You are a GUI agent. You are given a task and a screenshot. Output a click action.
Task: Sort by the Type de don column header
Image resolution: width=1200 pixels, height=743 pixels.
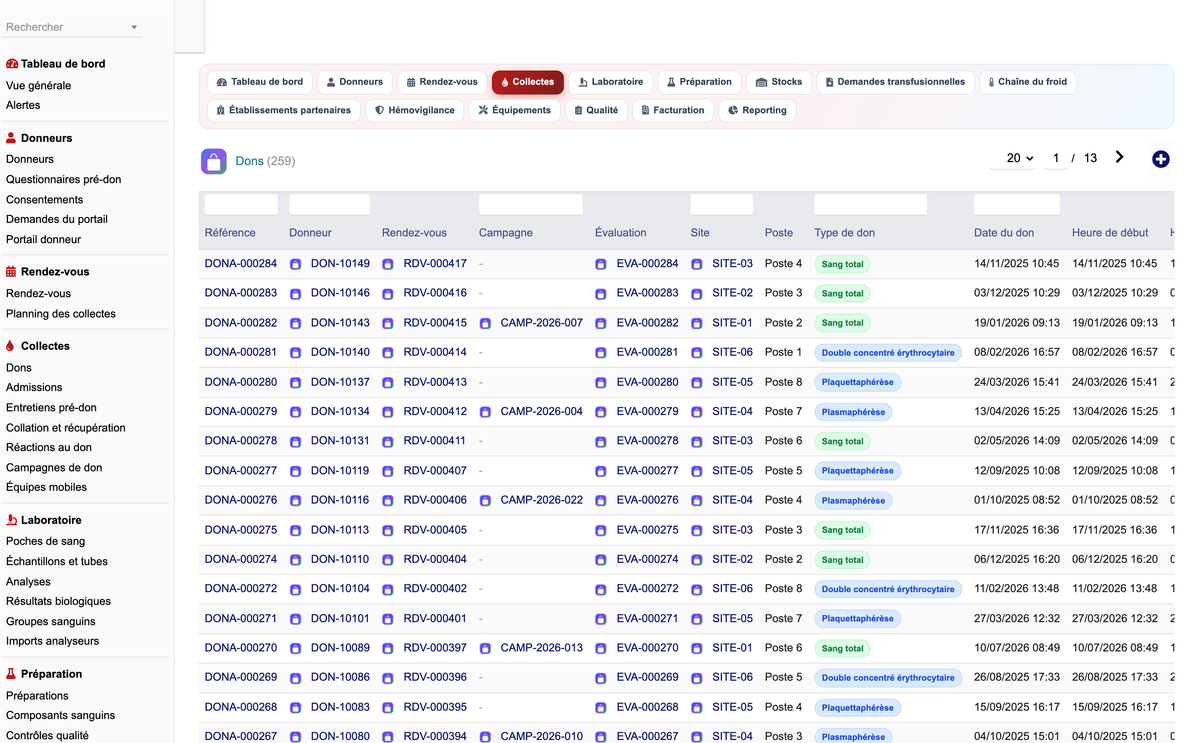click(845, 233)
